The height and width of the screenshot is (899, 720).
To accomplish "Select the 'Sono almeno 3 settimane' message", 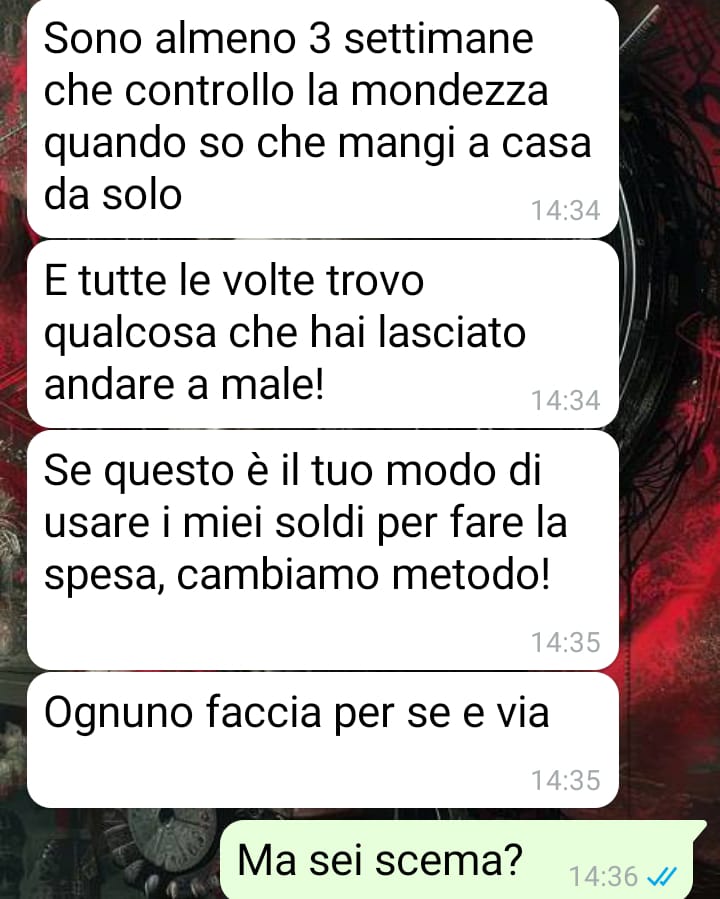I will pos(323,118).
